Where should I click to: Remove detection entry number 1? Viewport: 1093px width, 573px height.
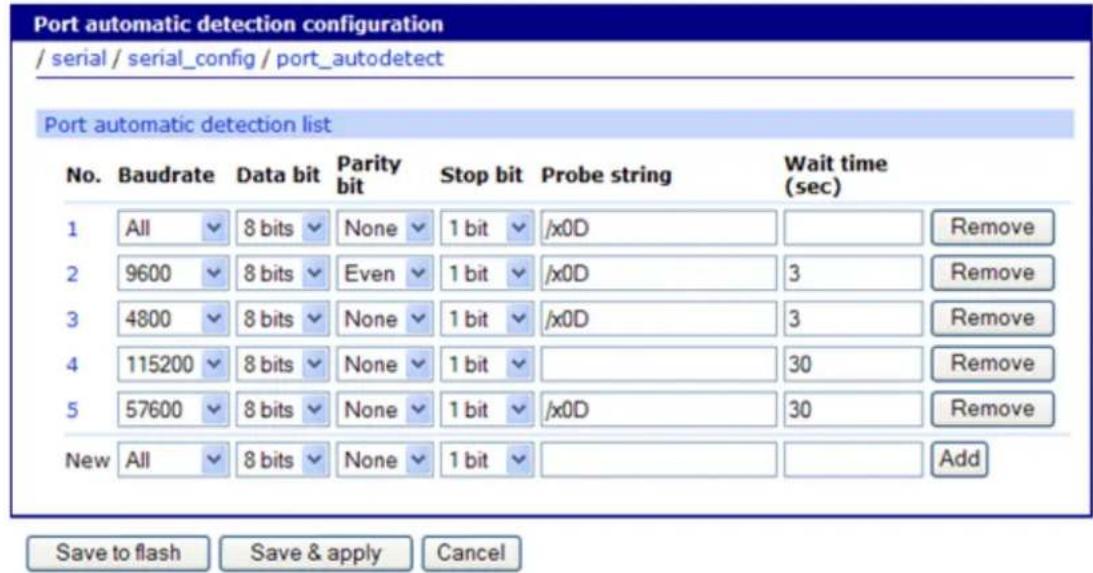click(993, 227)
